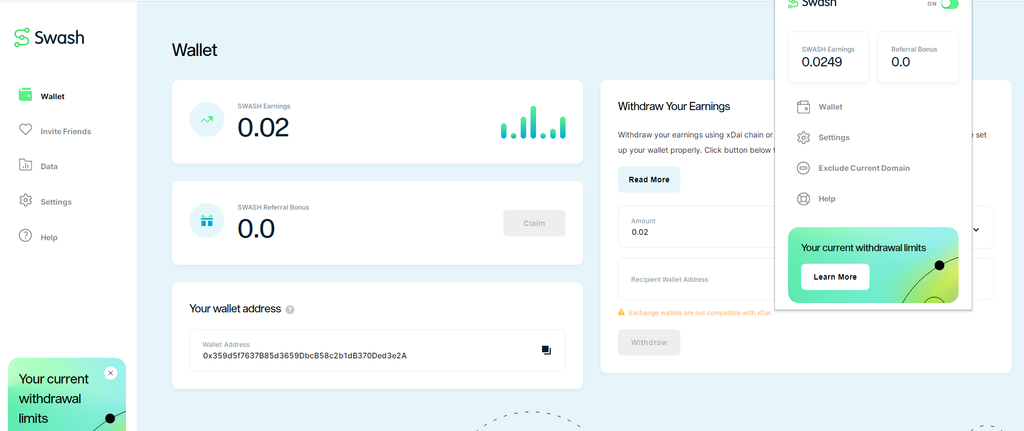Viewport: 1024px width, 431px height.
Task: Open Help from the extension popup
Action: (x=827, y=199)
